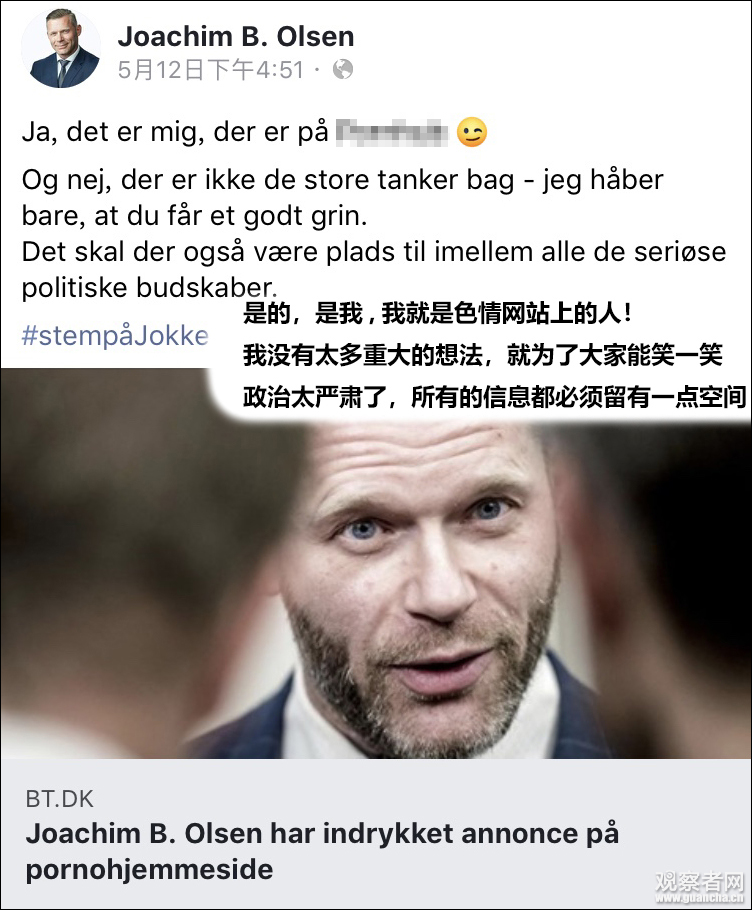Image resolution: width=752 pixels, height=910 pixels.
Task: Click the BT.DK source label
Action: pos(59,799)
